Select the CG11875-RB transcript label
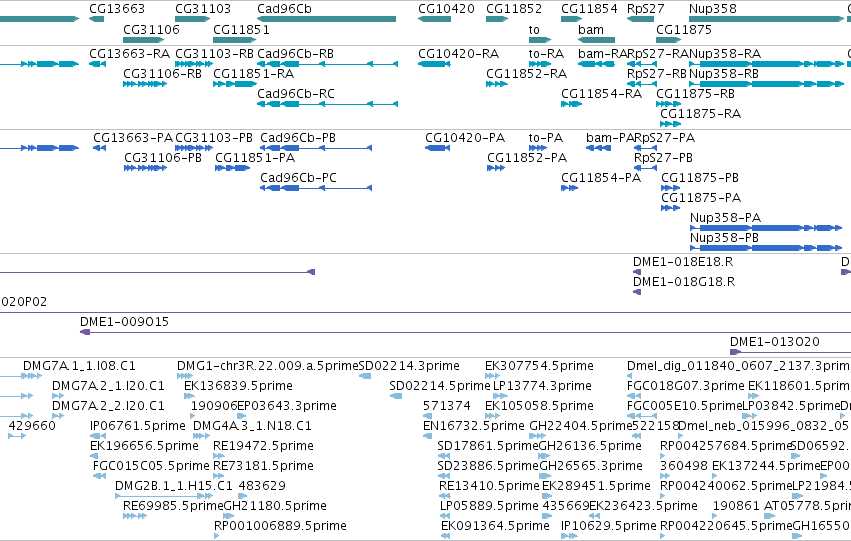The width and height of the screenshot is (851, 541). pos(695,94)
